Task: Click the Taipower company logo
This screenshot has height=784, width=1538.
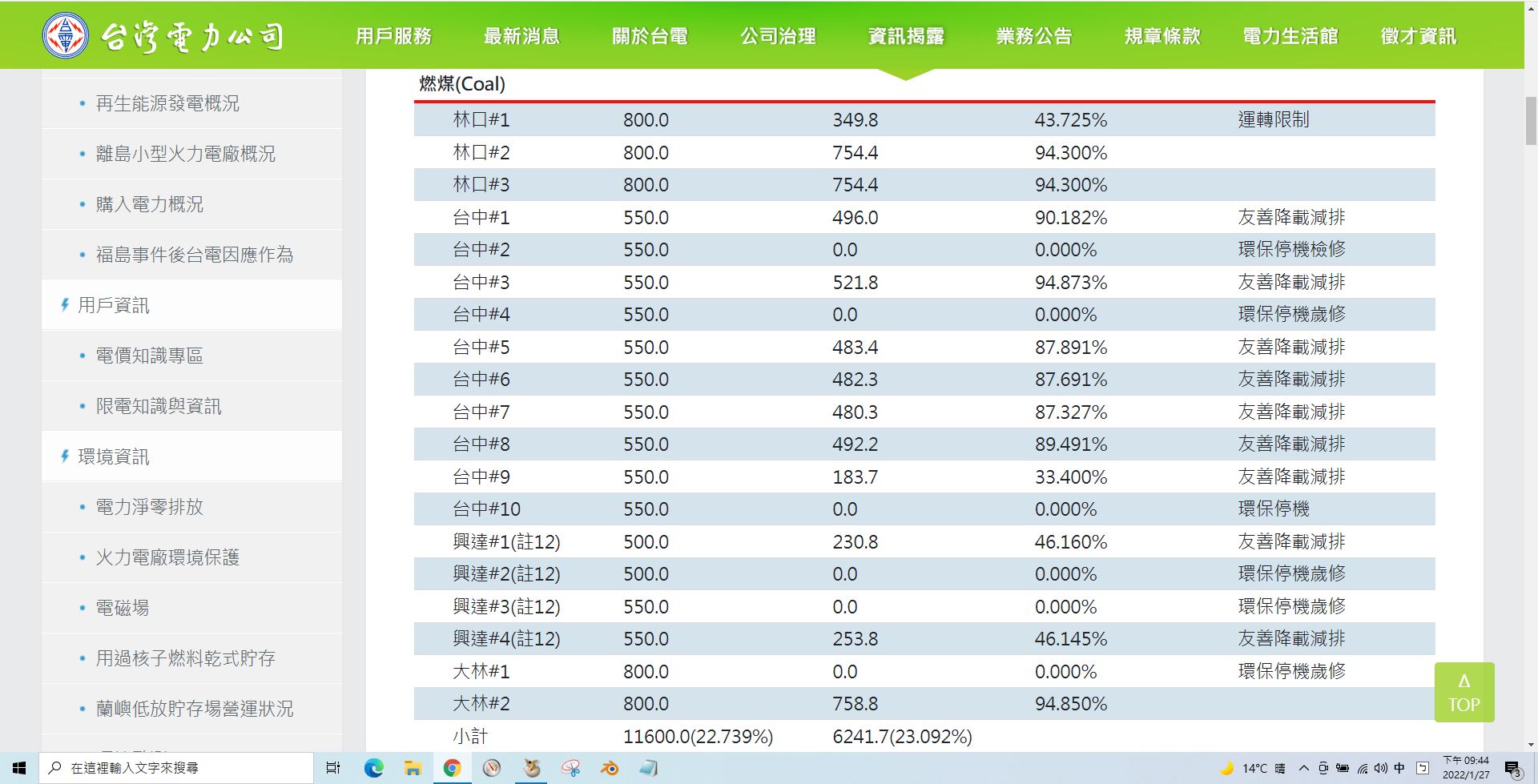Action: 163,36
